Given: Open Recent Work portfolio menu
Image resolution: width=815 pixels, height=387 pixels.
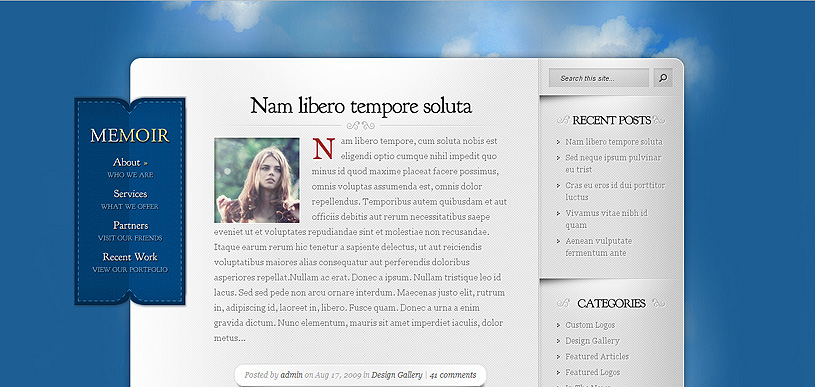Looking at the screenshot, I should coord(130,257).
